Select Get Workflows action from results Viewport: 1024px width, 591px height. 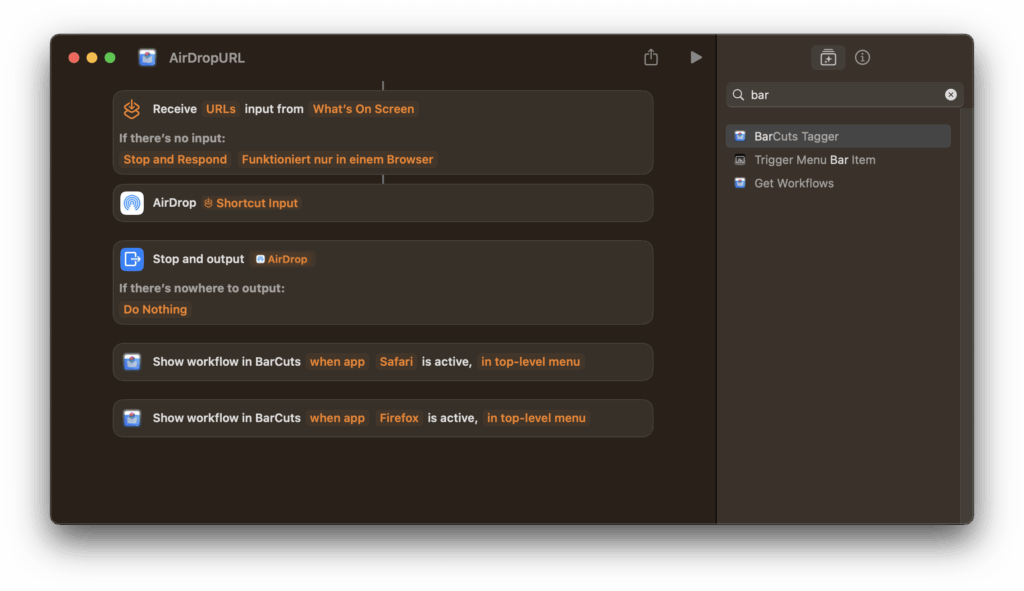click(838, 184)
